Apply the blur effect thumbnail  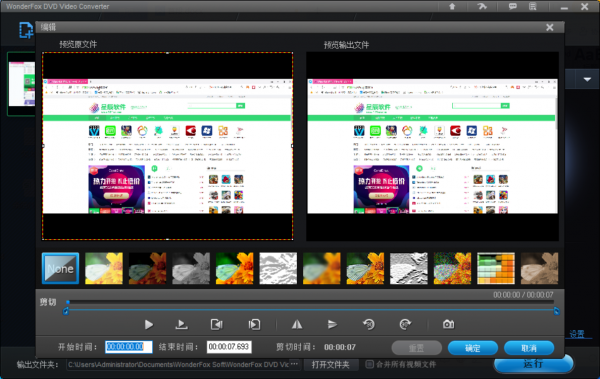pyautogui.click(x=322, y=268)
